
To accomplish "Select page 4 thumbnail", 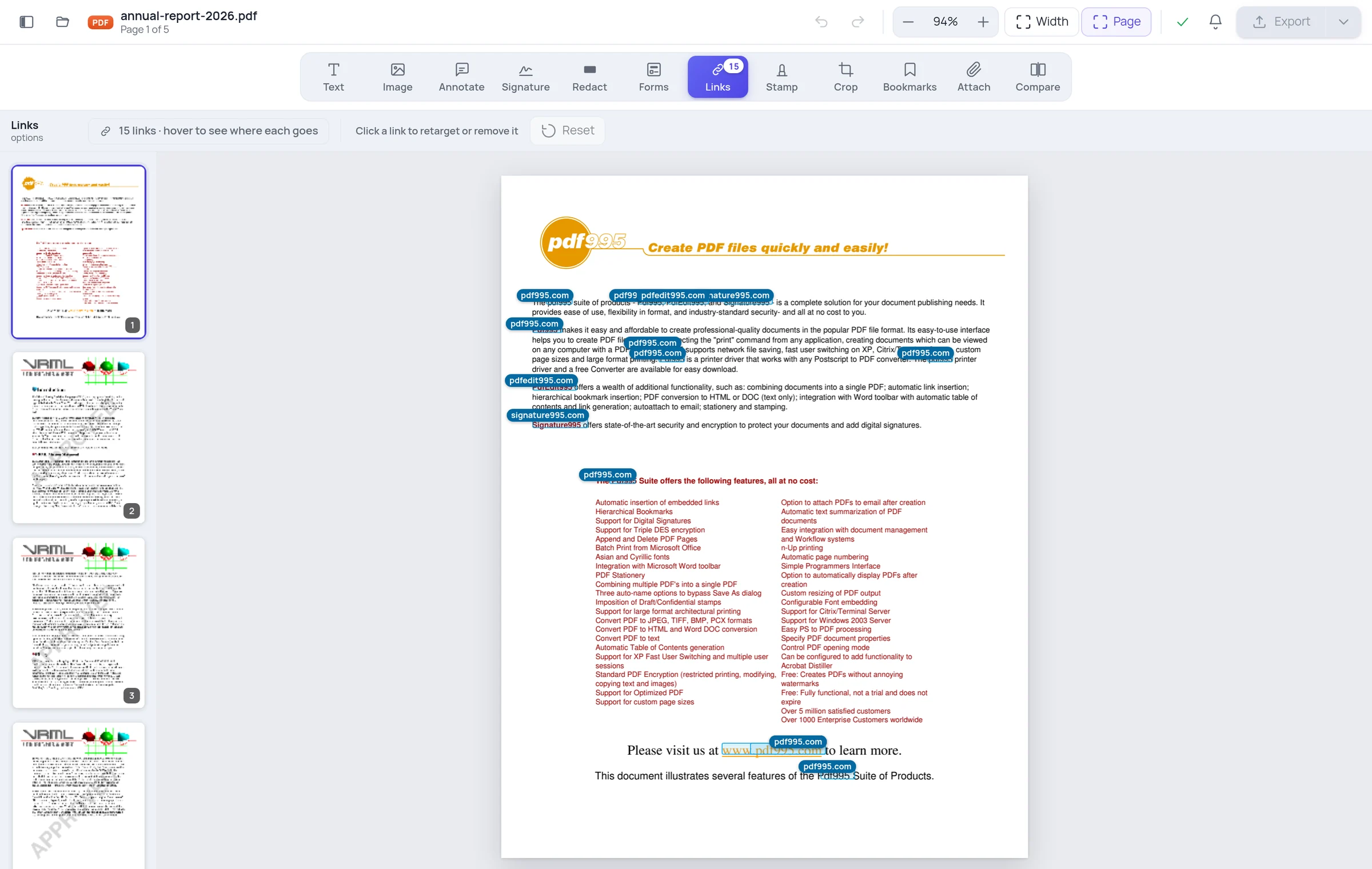I will pyautogui.click(x=79, y=796).
